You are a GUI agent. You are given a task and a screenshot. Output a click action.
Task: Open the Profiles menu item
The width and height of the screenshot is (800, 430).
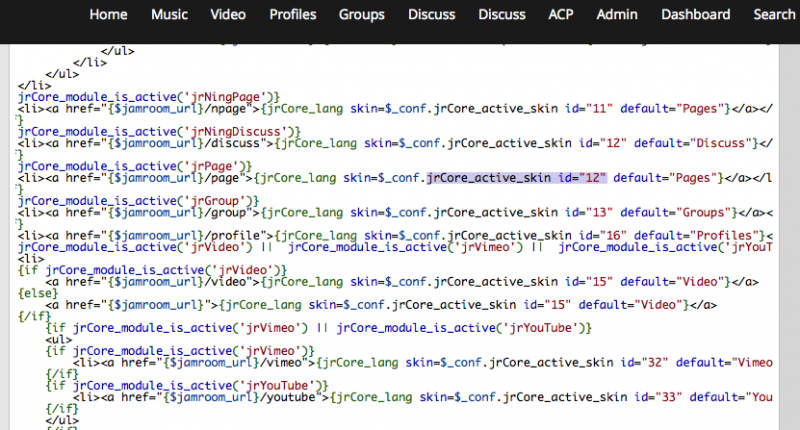click(x=293, y=14)
